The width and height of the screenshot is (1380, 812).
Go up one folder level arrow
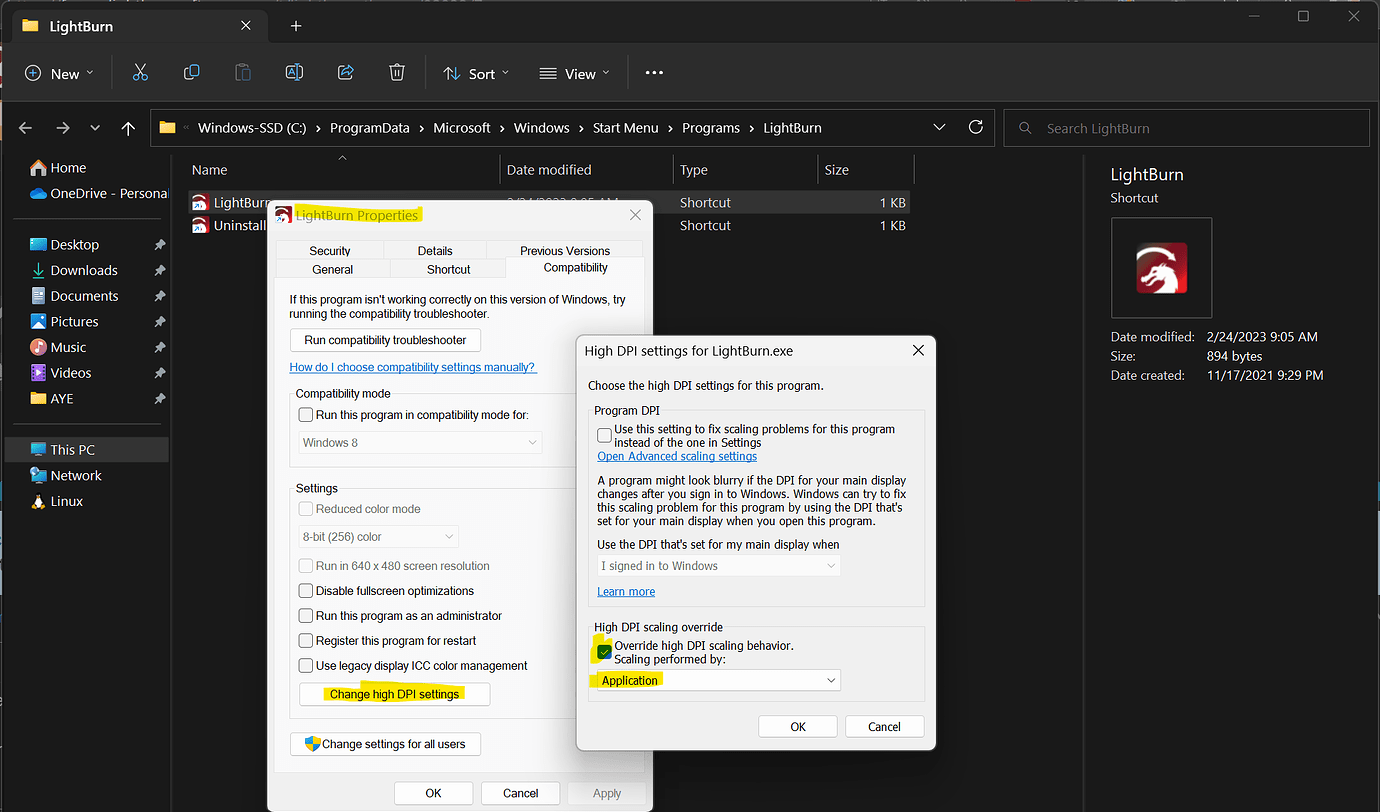[x=128, y=128]
